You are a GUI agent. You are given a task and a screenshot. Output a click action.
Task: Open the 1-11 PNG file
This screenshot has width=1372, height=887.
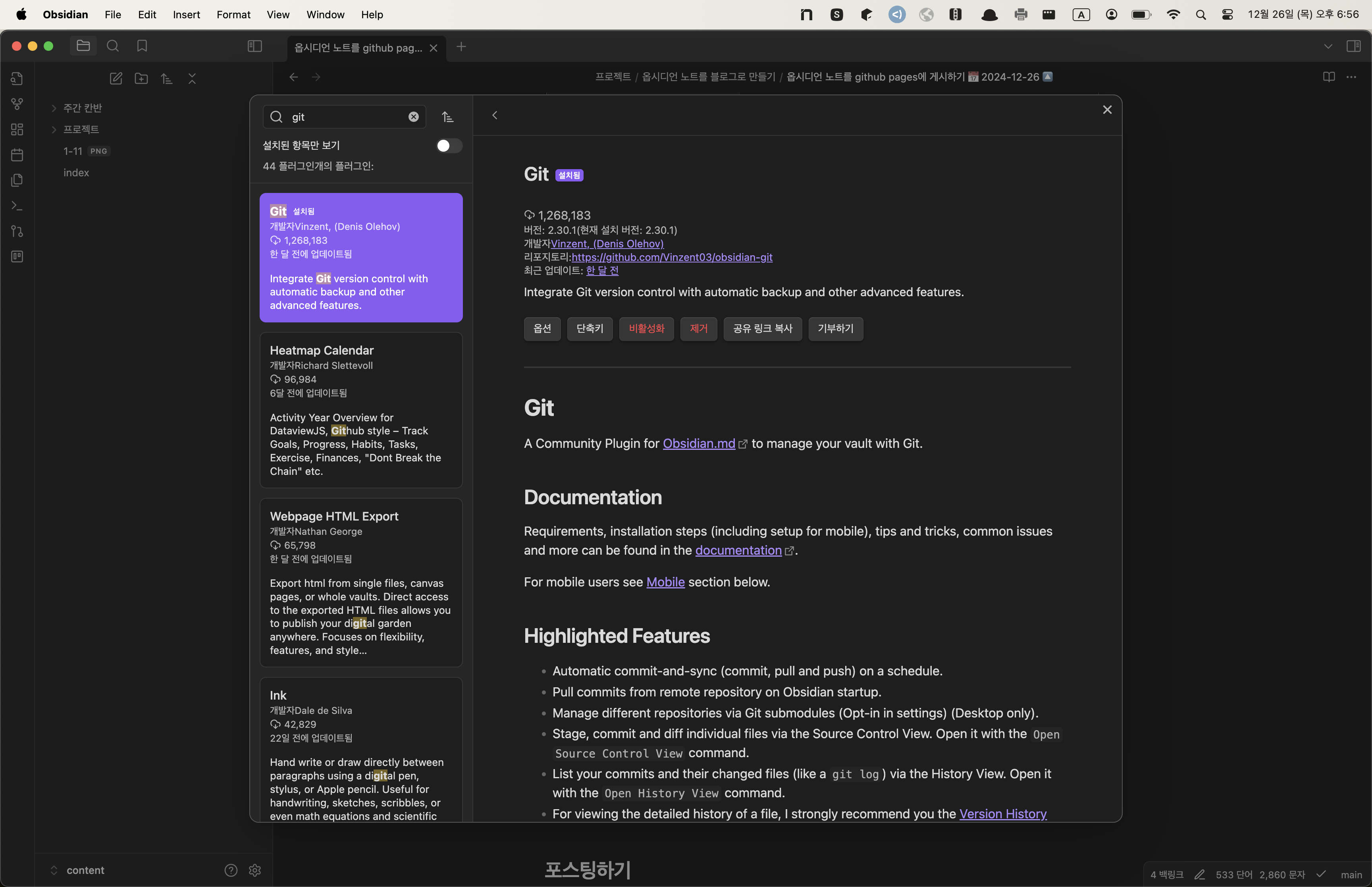tap(87, 152)
